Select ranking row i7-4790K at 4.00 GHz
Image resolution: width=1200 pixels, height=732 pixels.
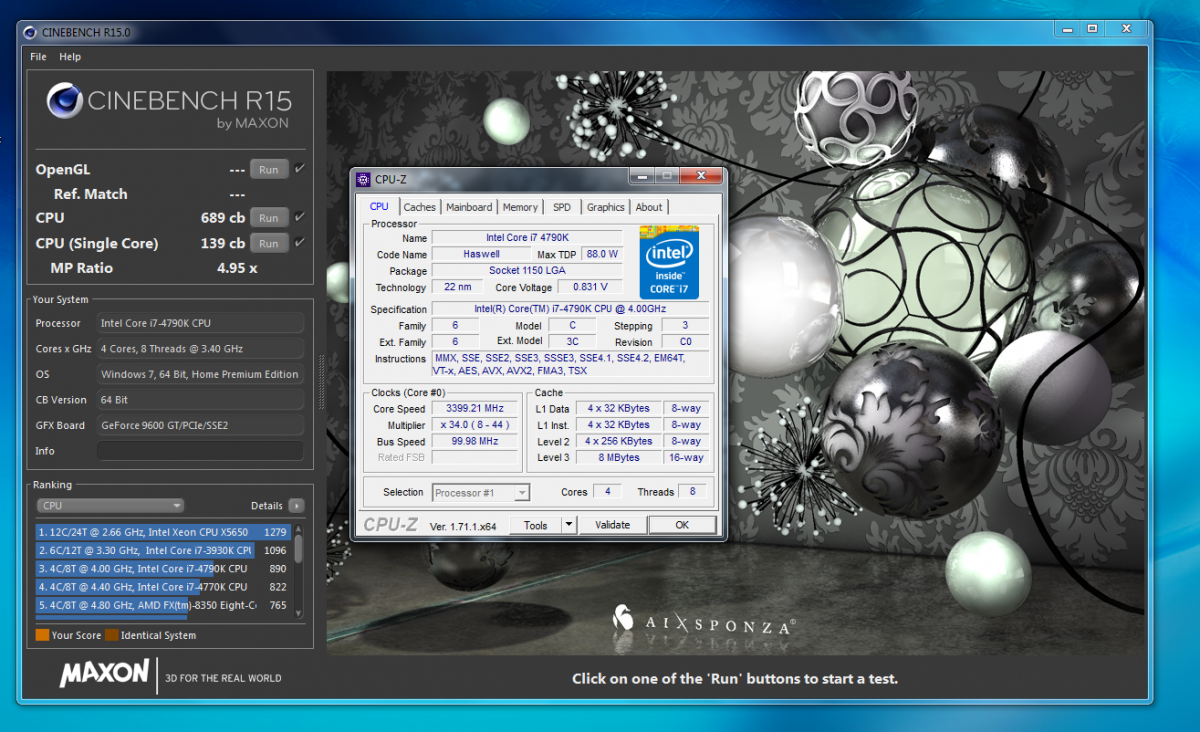[164, 568]
